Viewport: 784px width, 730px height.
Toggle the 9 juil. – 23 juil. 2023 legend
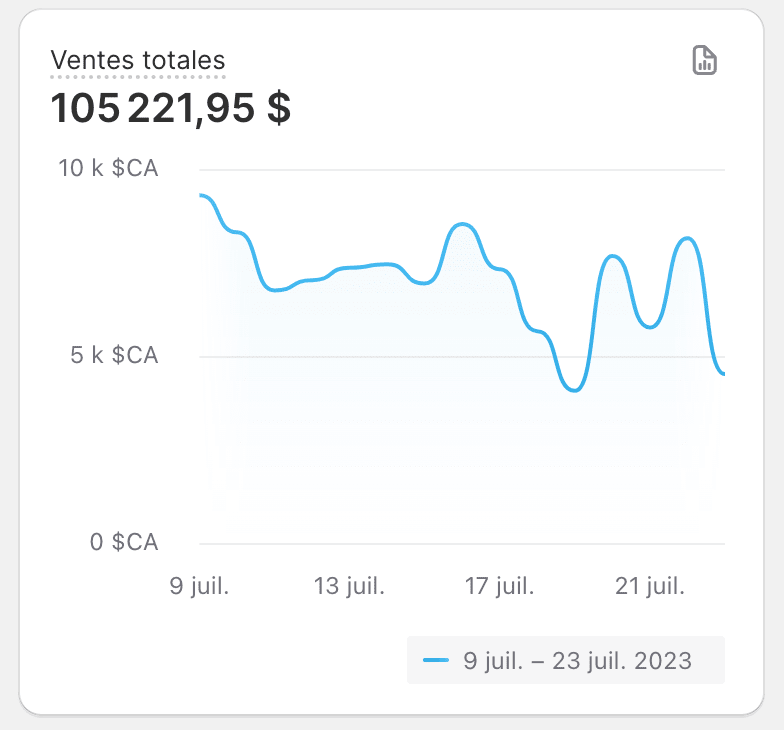565,660
